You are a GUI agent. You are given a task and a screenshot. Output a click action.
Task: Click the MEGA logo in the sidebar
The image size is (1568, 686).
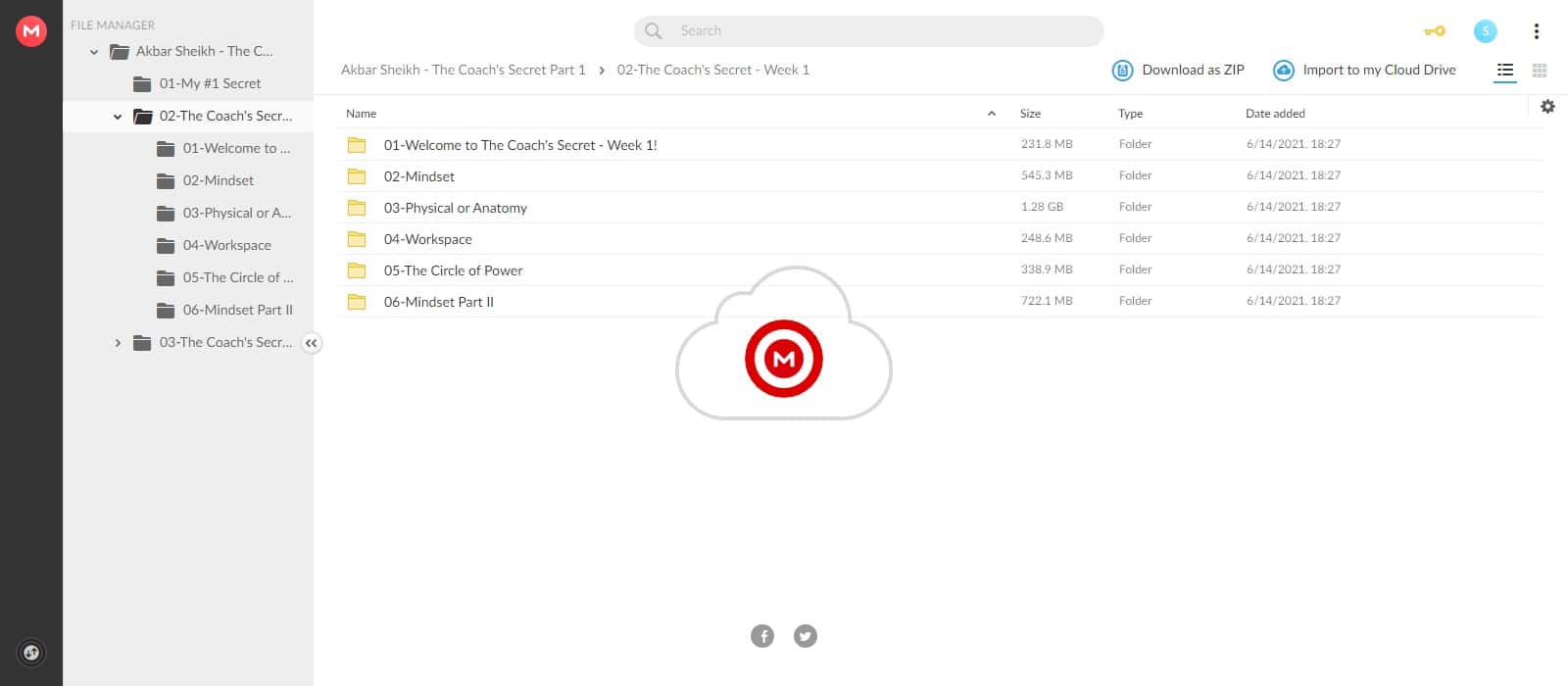pos(31,31)
